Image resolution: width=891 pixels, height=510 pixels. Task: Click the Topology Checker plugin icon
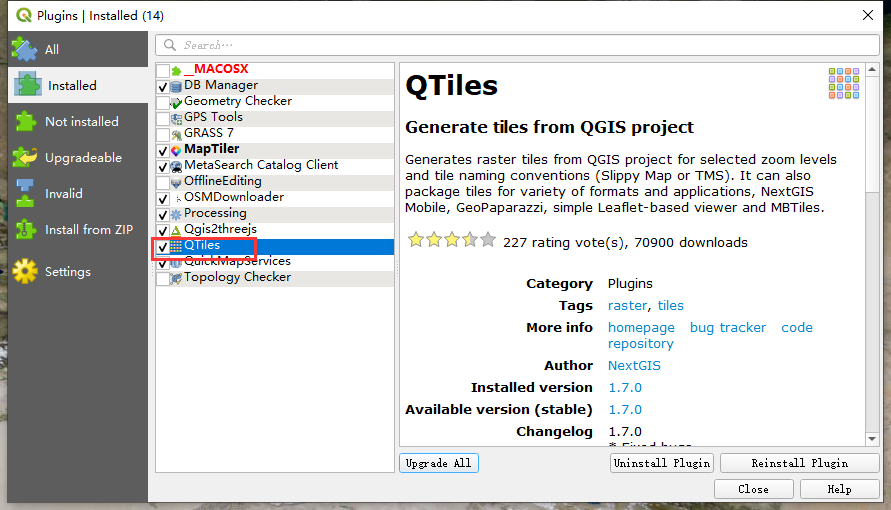point(176,278)
